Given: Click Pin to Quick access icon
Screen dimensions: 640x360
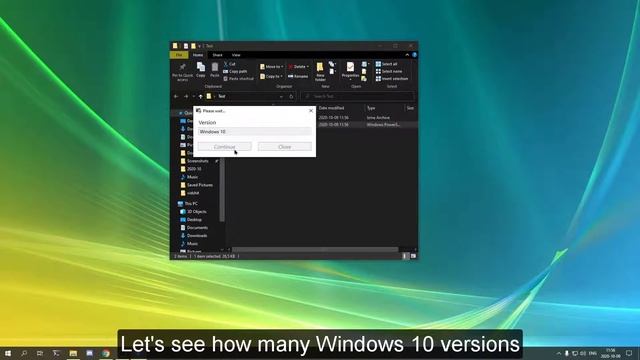Looking at the screenshot, I should (x=182, y=71).
